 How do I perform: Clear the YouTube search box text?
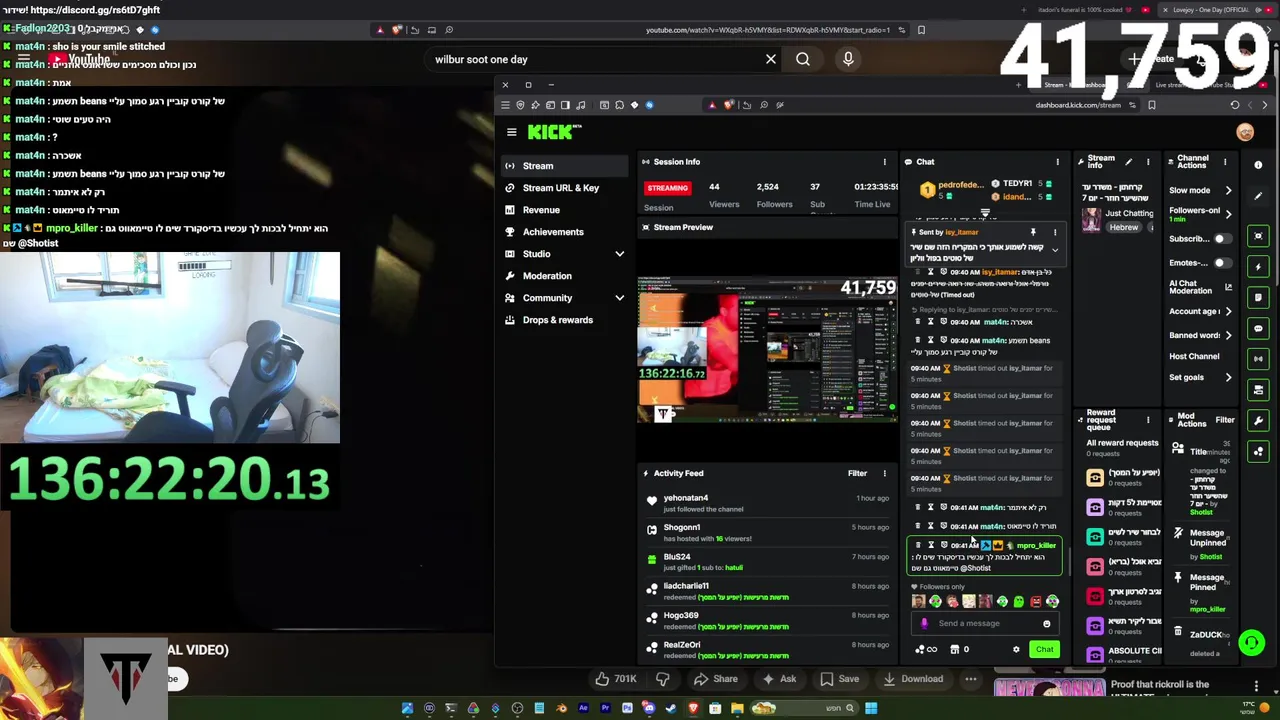tap(770, 59)
